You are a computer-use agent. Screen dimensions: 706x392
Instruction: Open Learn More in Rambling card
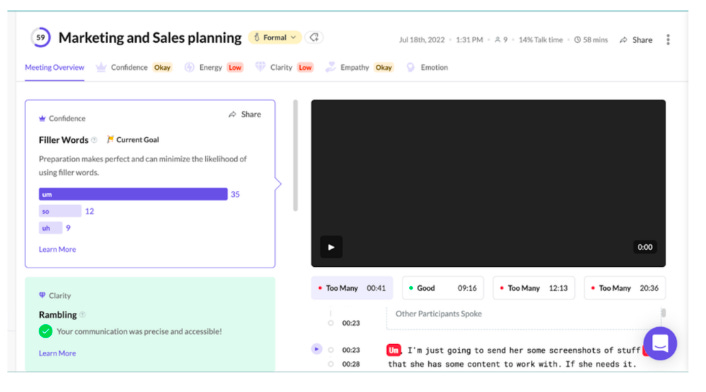click(x=57, y=353)
